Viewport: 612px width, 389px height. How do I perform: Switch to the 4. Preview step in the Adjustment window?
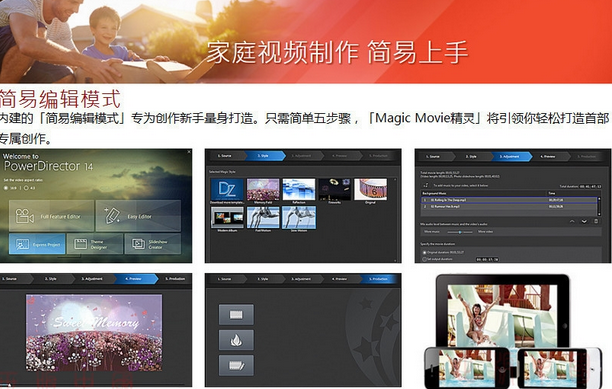point(549,156)
